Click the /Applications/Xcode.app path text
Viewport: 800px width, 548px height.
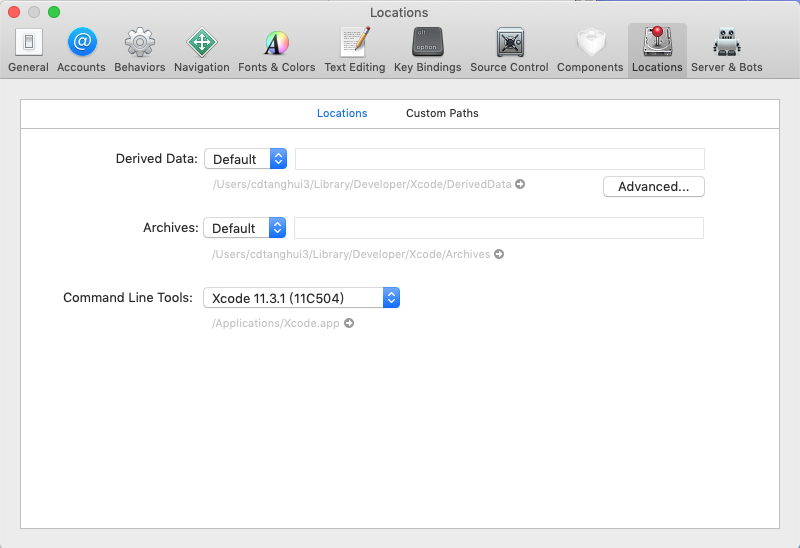276,323
